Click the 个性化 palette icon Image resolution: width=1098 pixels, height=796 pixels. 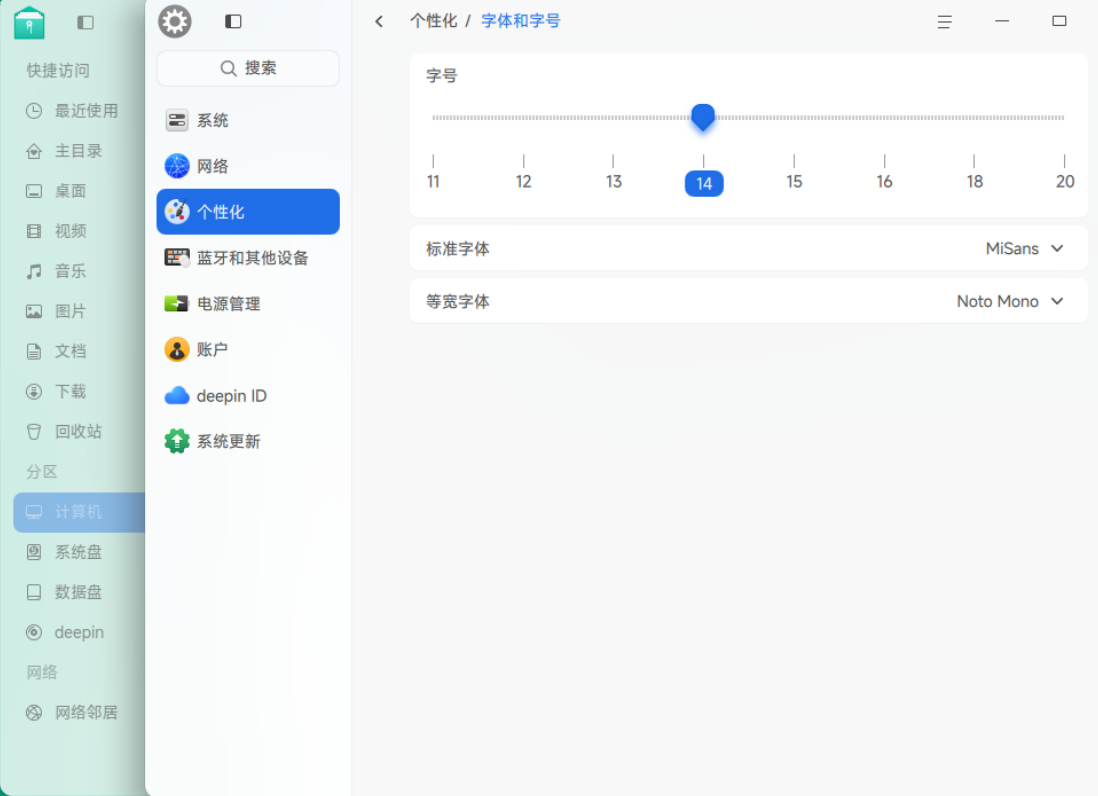pos(176,211)
